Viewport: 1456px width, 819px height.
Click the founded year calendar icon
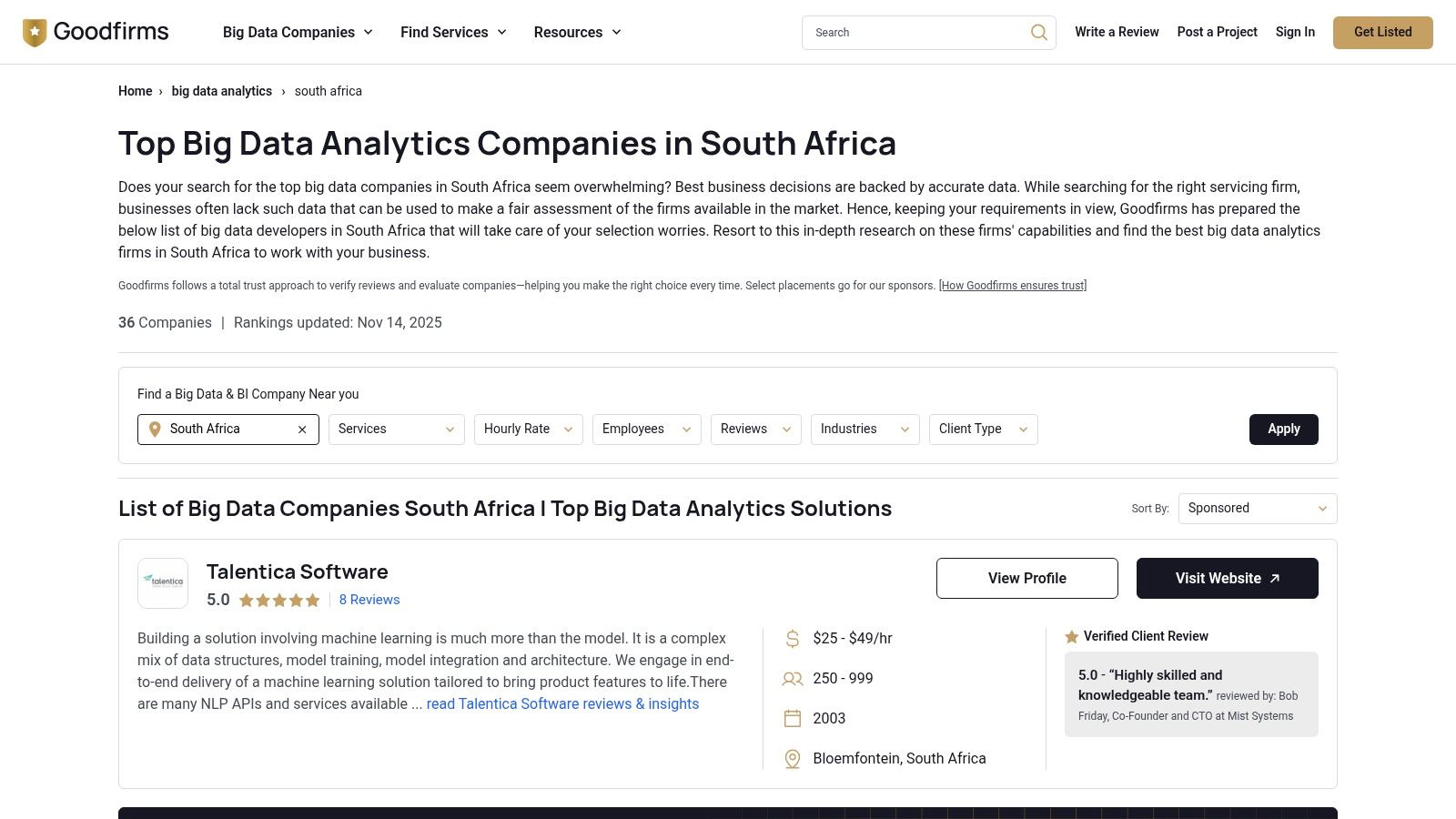[793, 719]
